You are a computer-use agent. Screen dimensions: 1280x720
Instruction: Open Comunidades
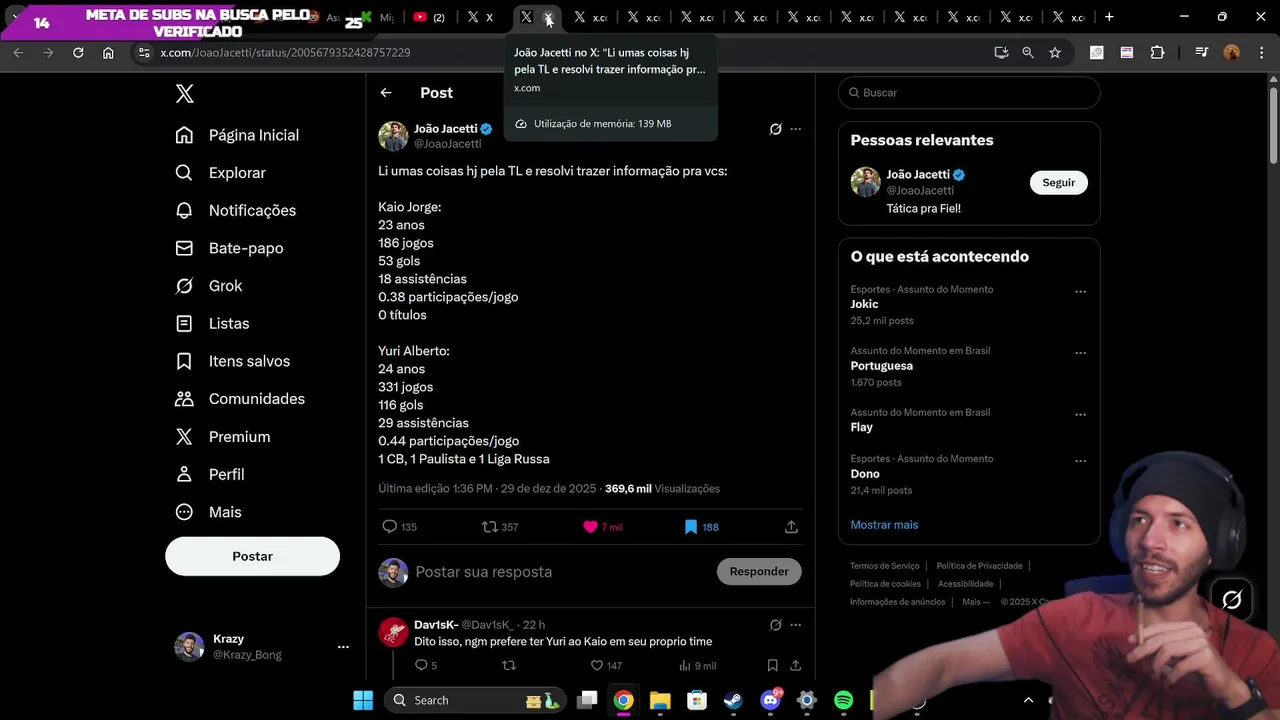pos(238,399)
